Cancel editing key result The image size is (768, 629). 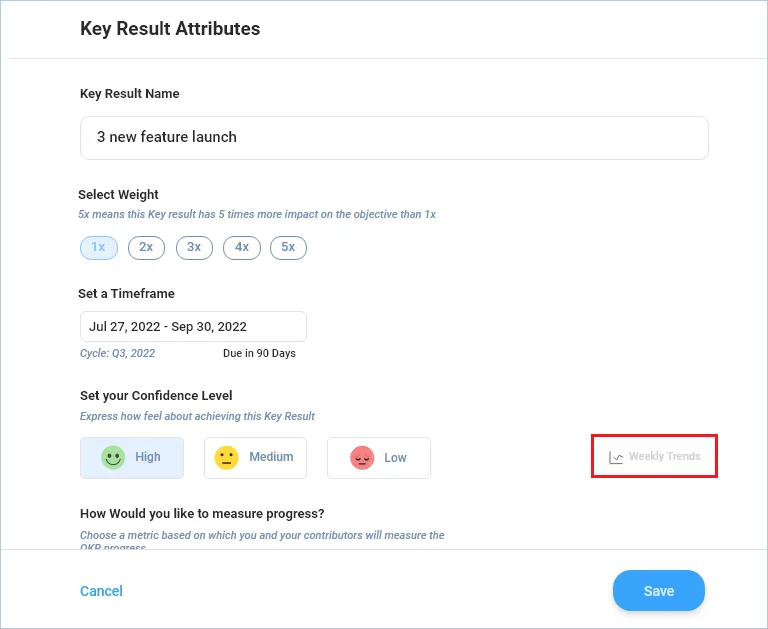pyautogui.click(x=101, y=591)
